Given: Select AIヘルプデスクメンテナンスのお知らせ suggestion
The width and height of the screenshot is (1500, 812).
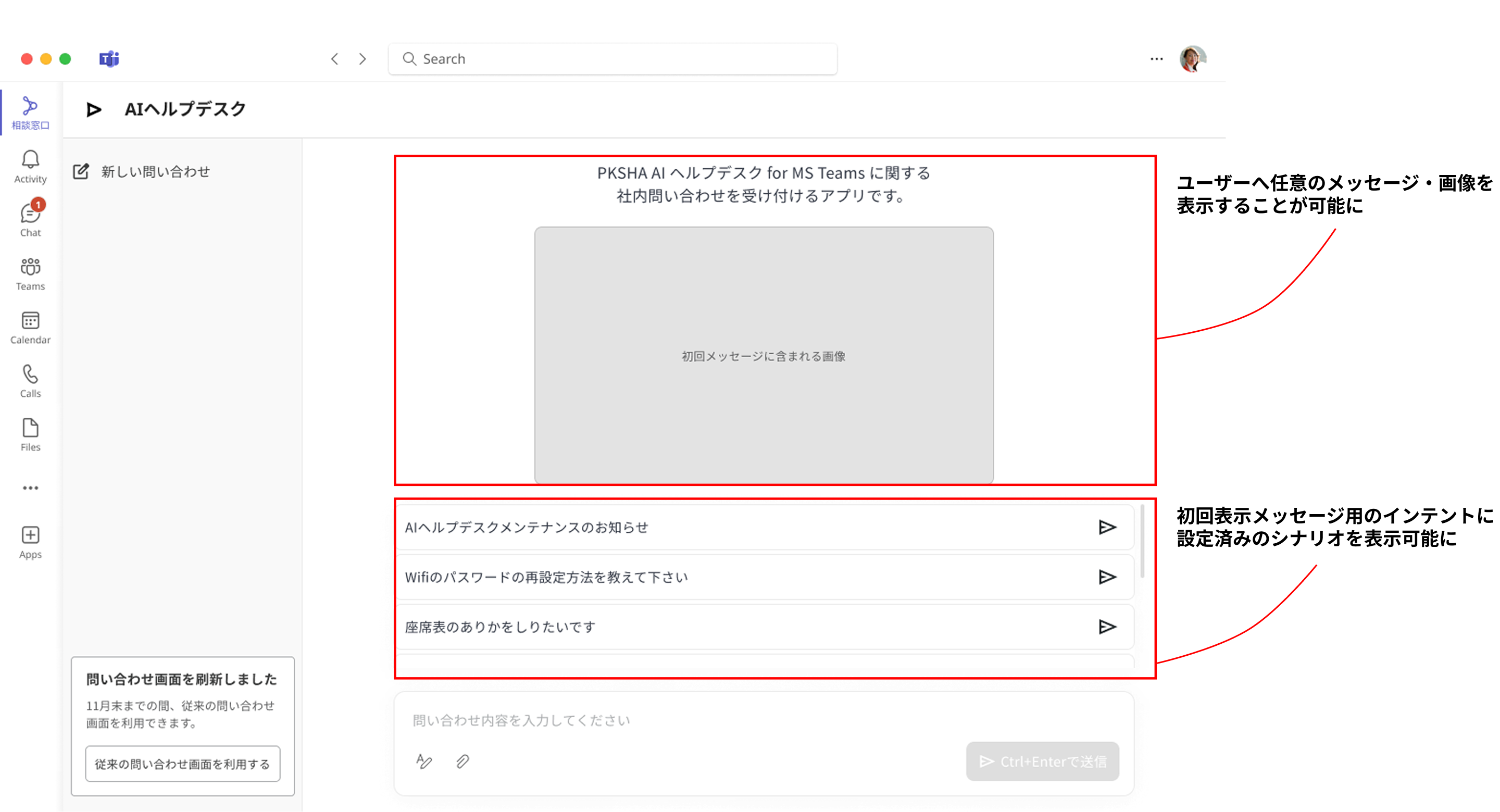Looking at the screenshot, I should pyautogui.click(x=765, y=527).
